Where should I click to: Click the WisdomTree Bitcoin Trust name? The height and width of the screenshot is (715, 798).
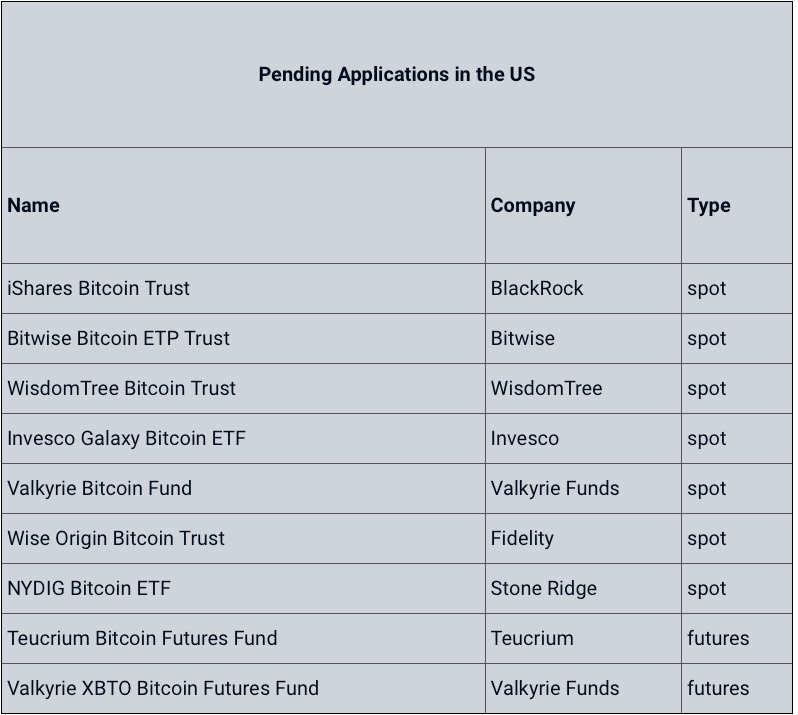122,388
